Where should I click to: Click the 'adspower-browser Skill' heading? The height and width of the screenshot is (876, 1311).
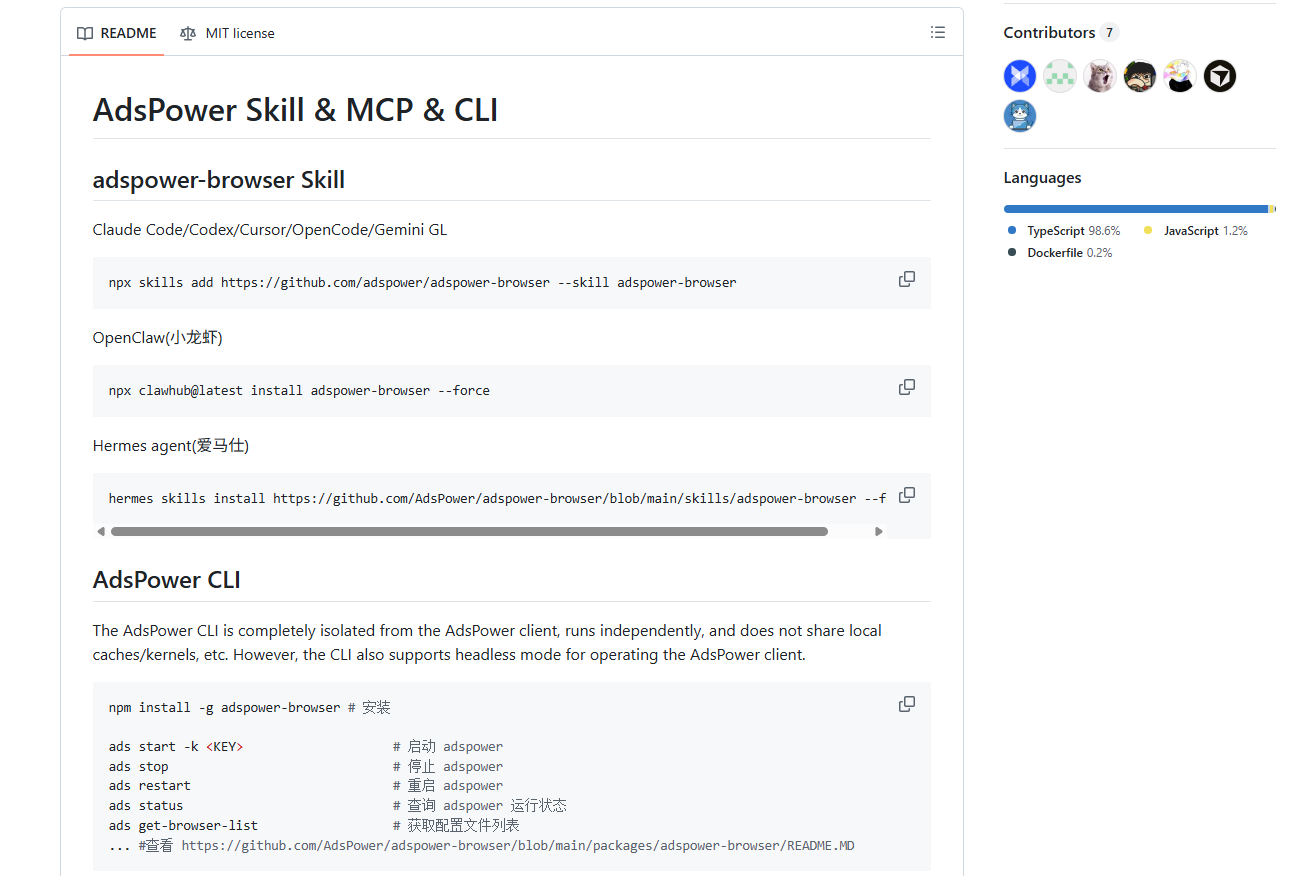(219, 180)
